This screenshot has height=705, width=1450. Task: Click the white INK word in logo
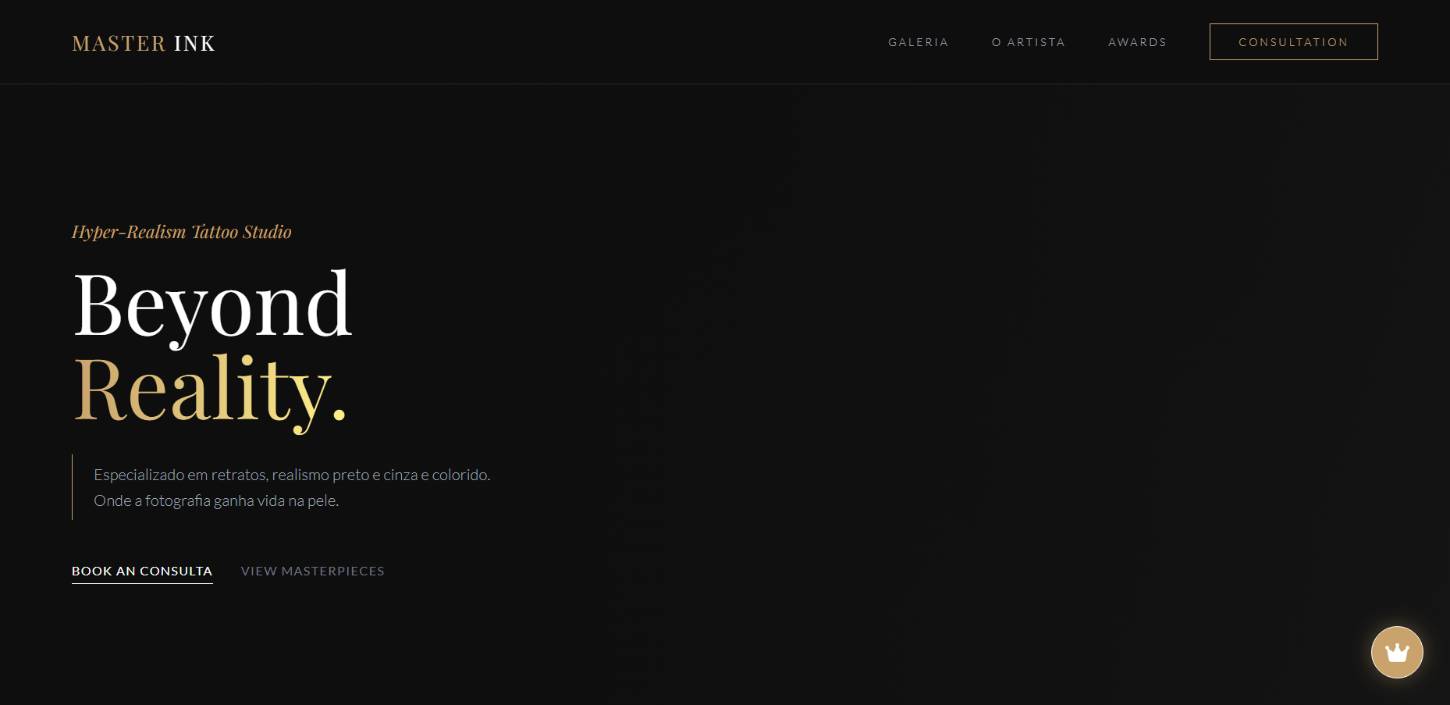pyautogui.click(x=195, y=43)
